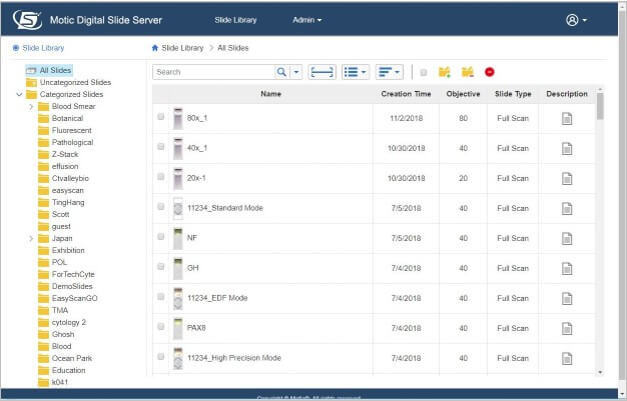
Task: Expand the Blood Smear folder
Action: 31,106
